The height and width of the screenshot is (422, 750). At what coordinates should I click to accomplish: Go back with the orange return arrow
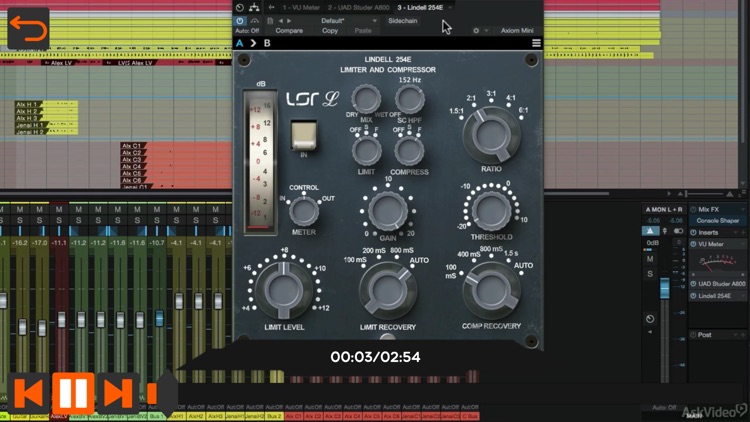[28, 29]
